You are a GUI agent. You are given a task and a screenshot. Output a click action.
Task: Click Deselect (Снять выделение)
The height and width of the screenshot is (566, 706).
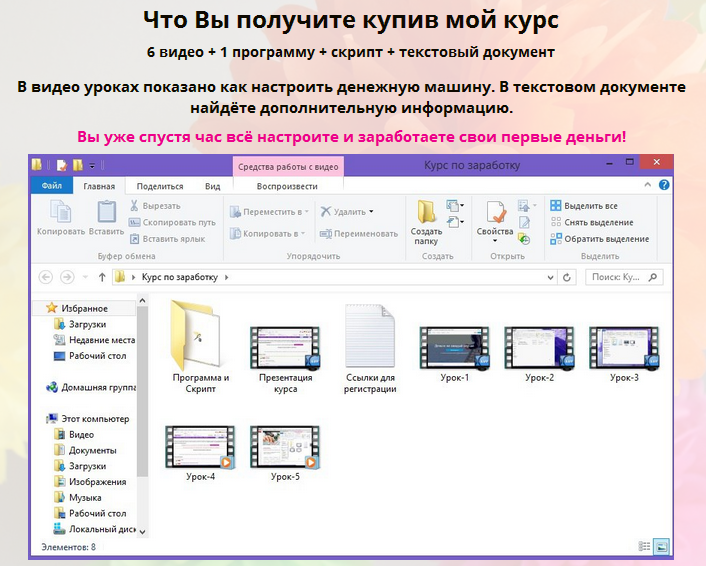pos(592,222)
